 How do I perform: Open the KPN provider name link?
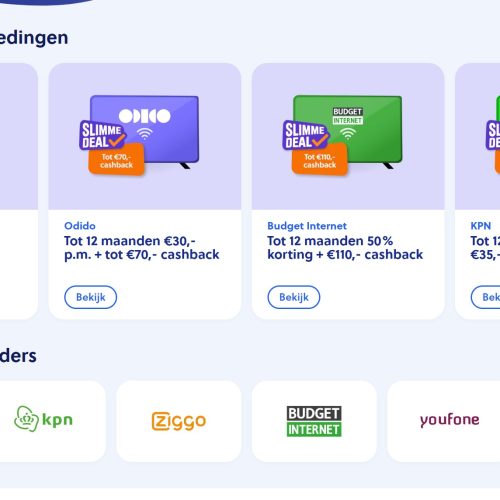pyautogui.click(x=481, y=226)
